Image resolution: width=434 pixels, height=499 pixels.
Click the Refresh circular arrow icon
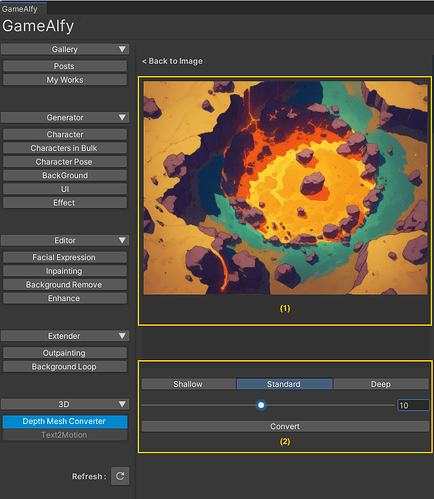coord(120,476)
